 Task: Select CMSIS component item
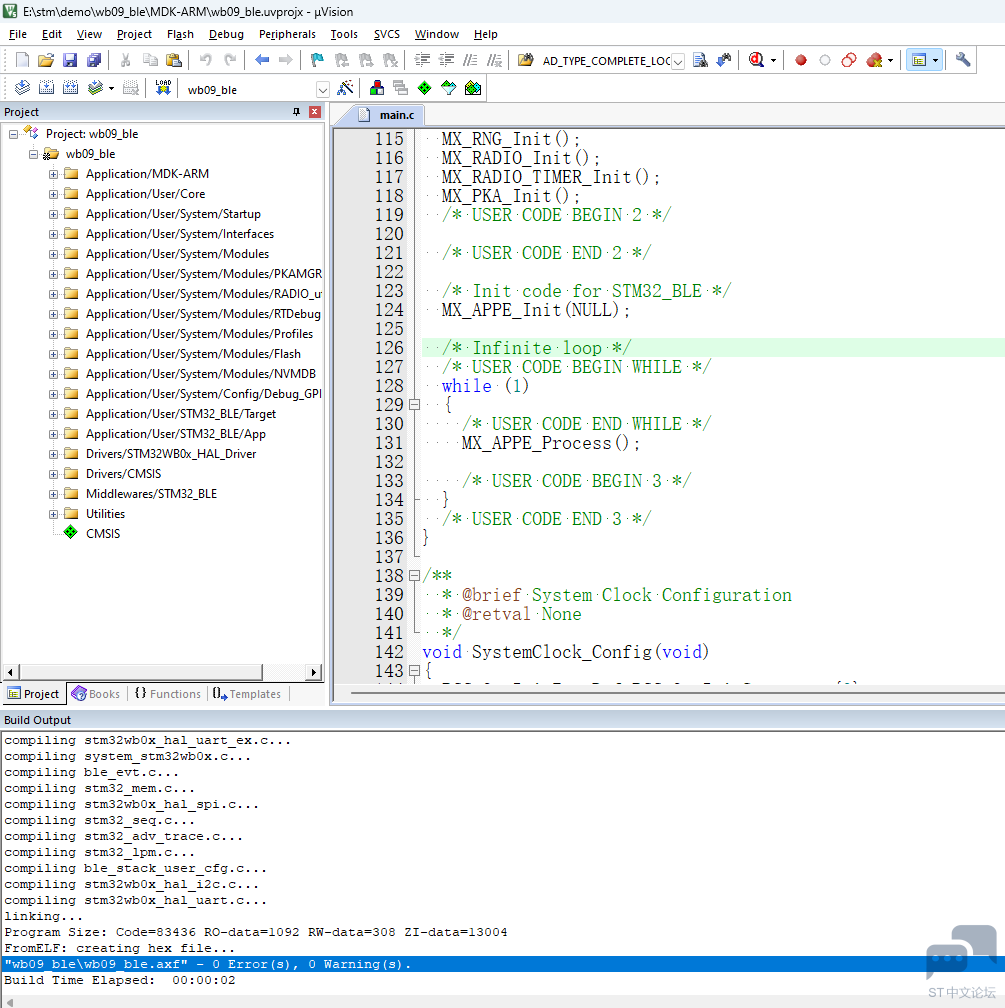coord(103,534)
